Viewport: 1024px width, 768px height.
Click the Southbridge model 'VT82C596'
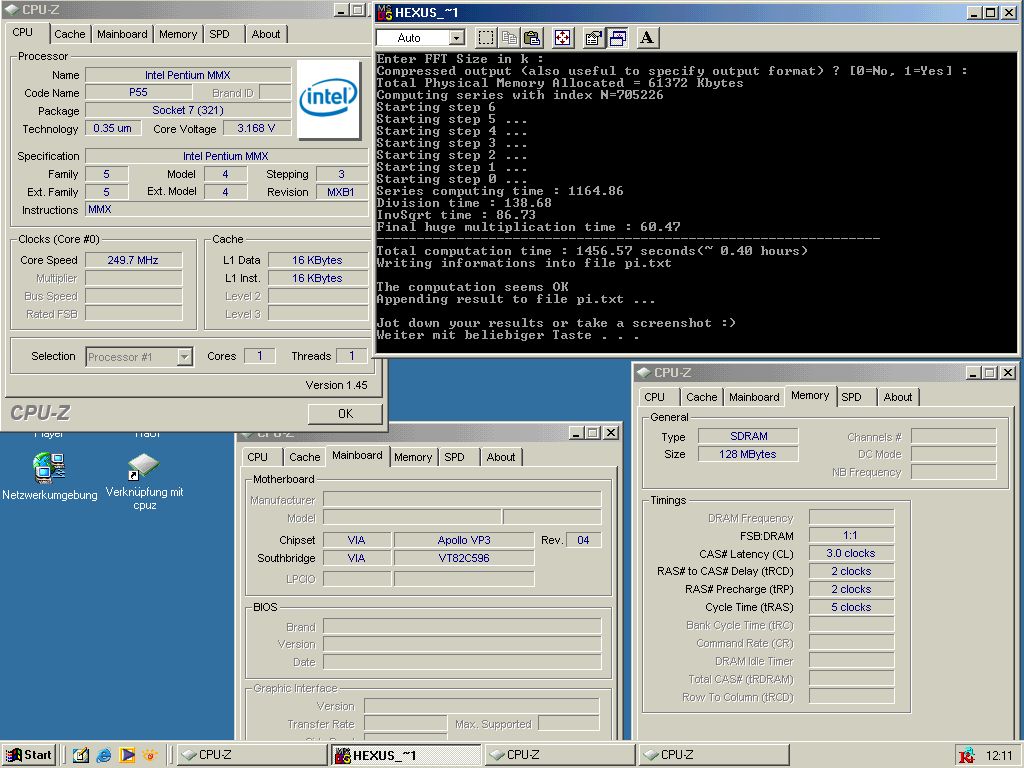pyautogui.click(x=464, y=558)
